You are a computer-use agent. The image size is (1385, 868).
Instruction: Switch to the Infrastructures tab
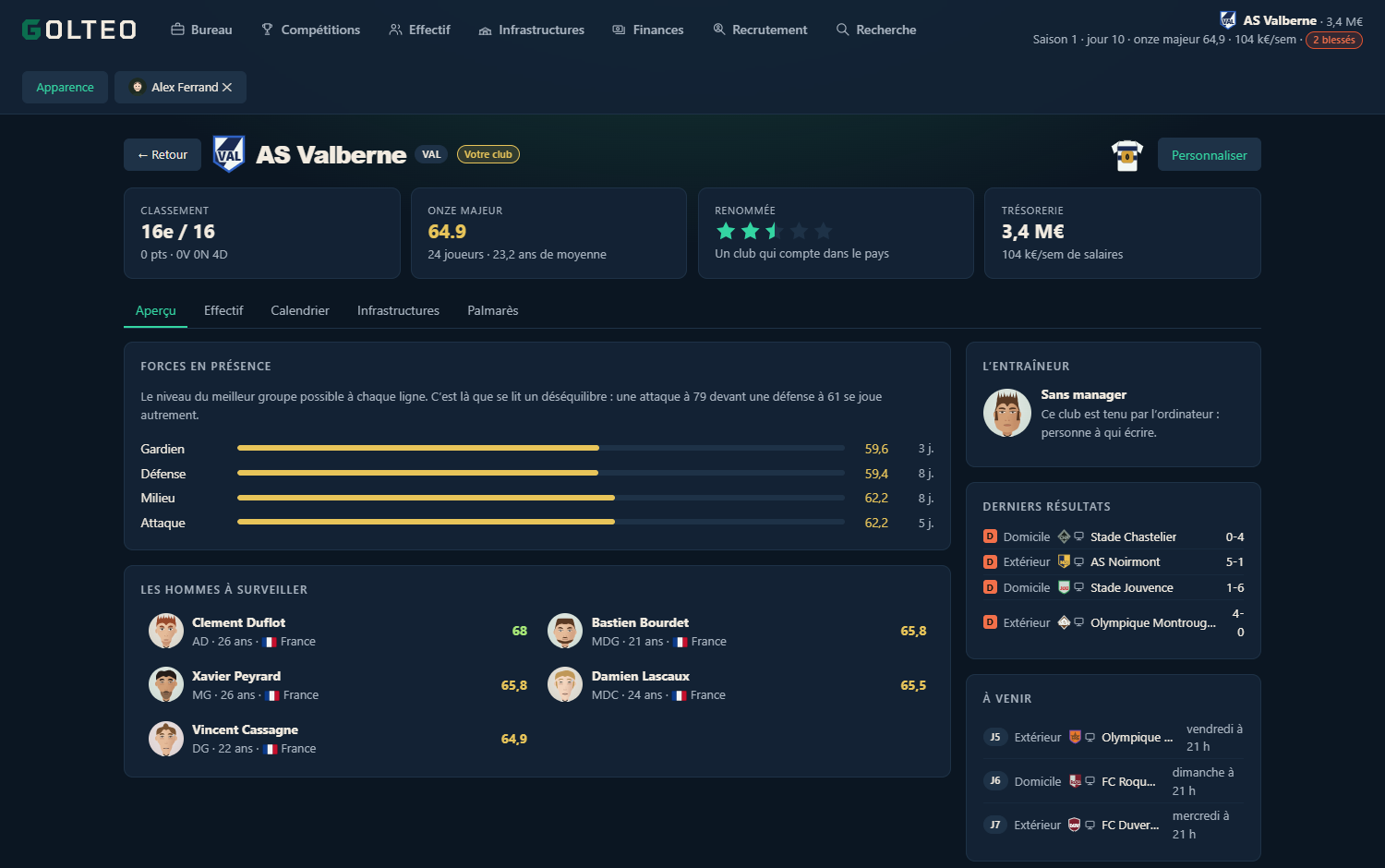(x=398, y=310)
